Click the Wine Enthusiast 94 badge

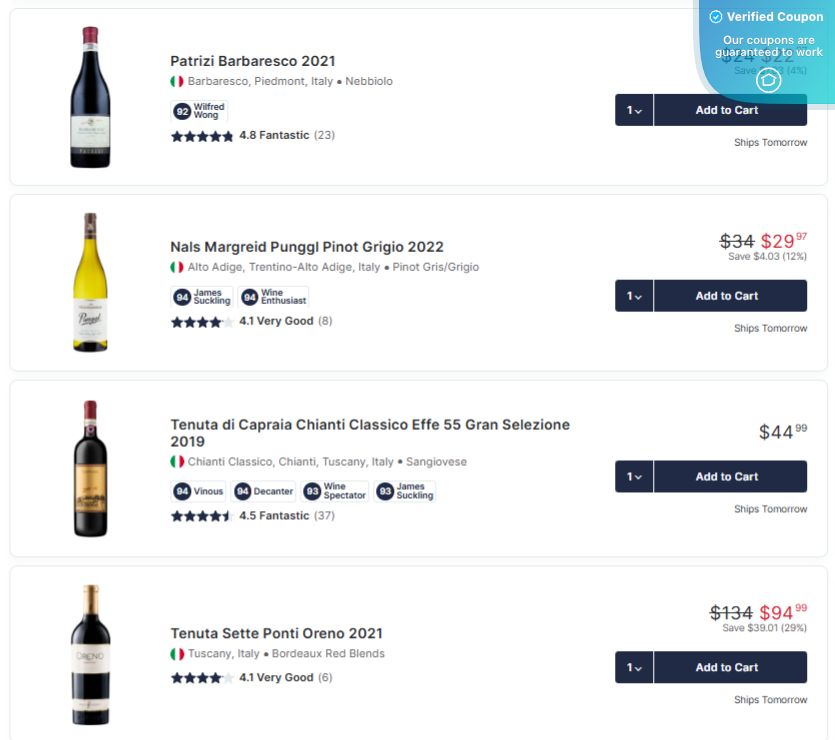(x=272, y=297)
